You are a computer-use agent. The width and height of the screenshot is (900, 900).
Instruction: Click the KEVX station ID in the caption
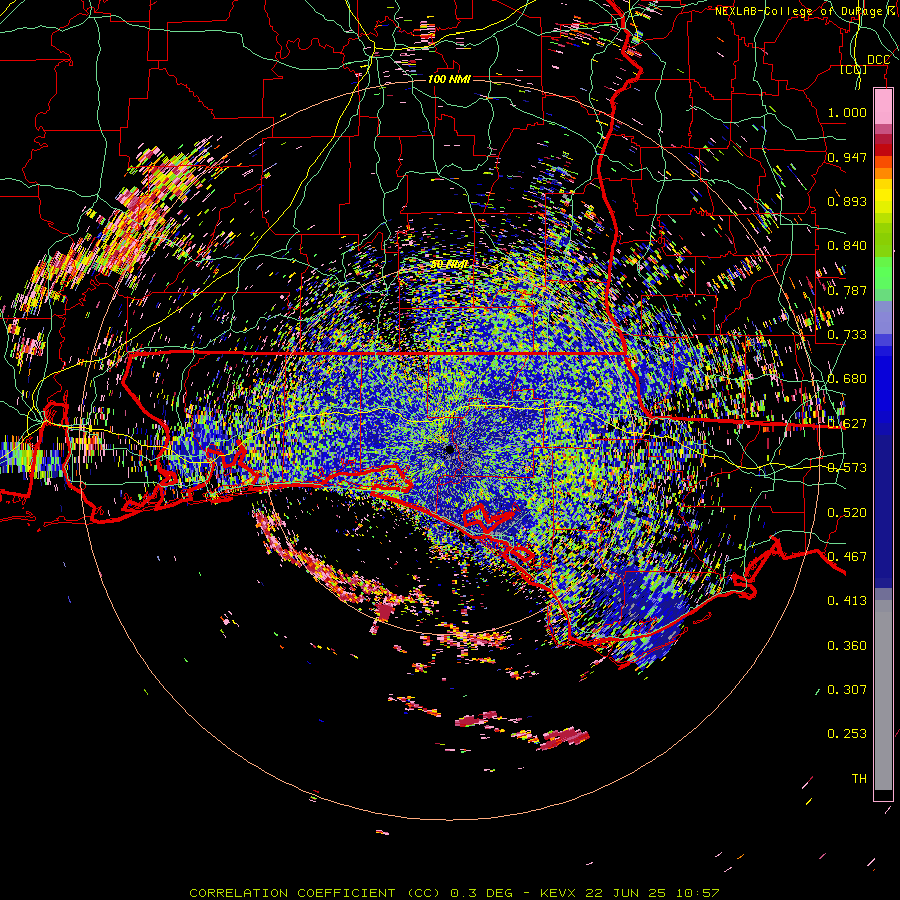[557, 893]
